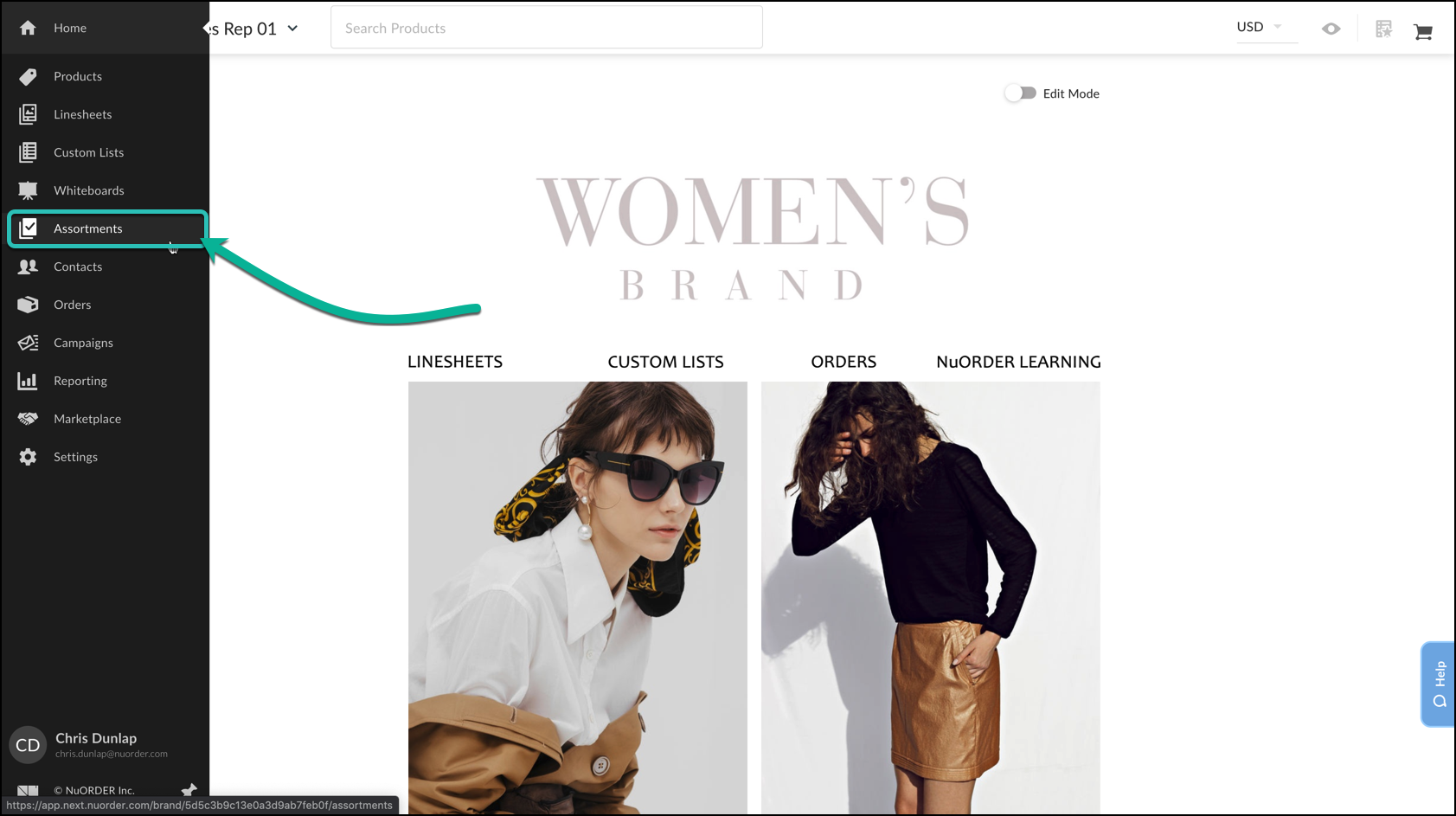Open the shopping cart icon
1456x816 pixels.
(1423, 32)
